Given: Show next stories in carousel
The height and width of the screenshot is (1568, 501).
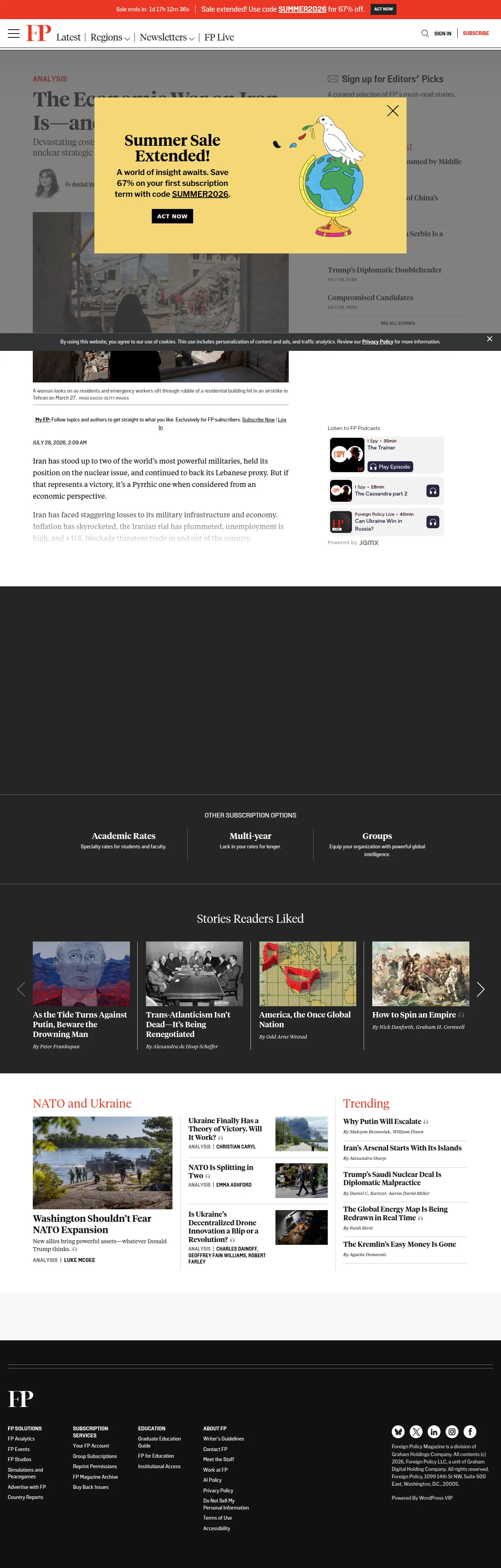Looking at the screenshot, I should tap(480, 989).
